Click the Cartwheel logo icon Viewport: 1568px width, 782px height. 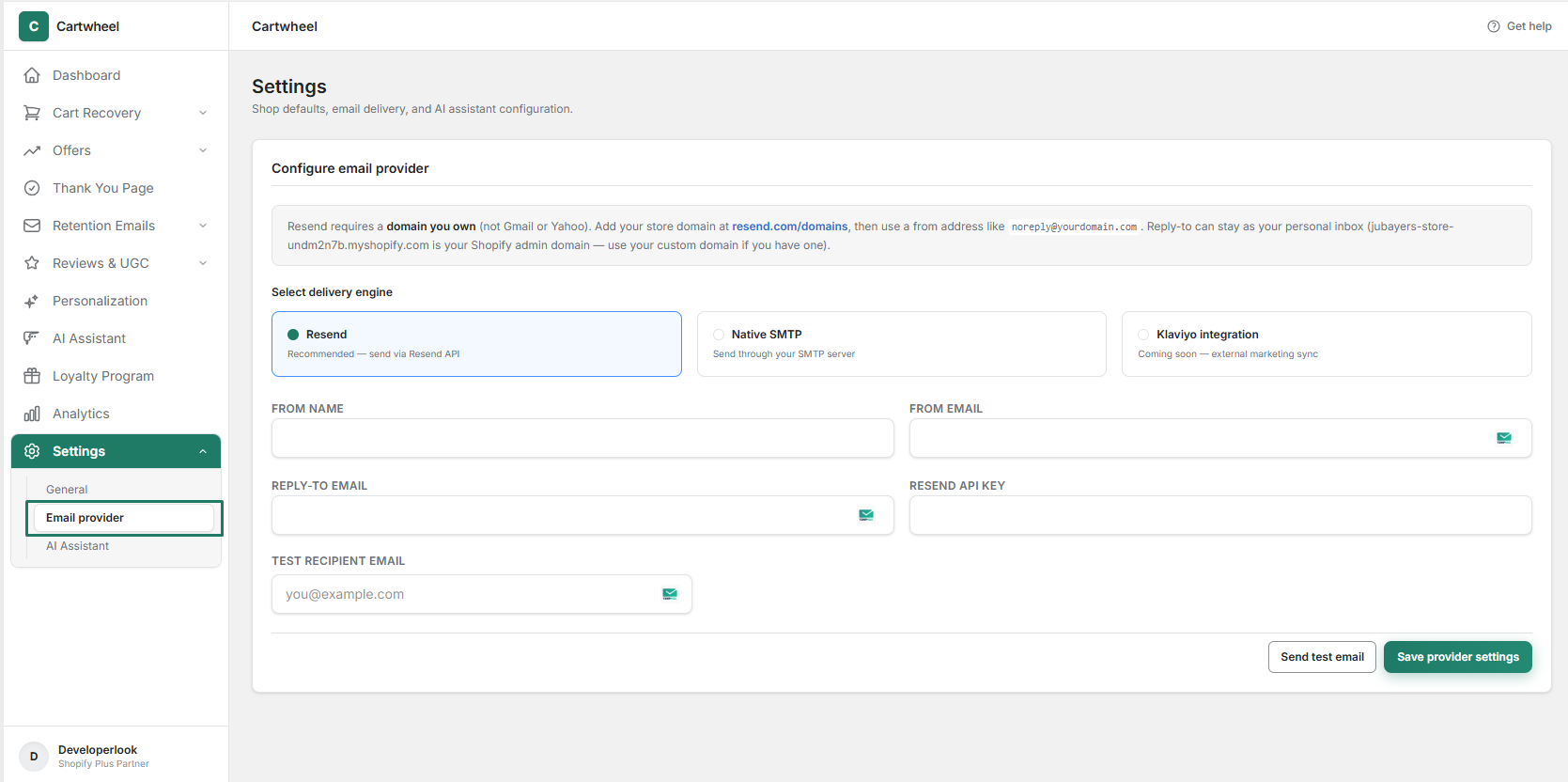34,26
